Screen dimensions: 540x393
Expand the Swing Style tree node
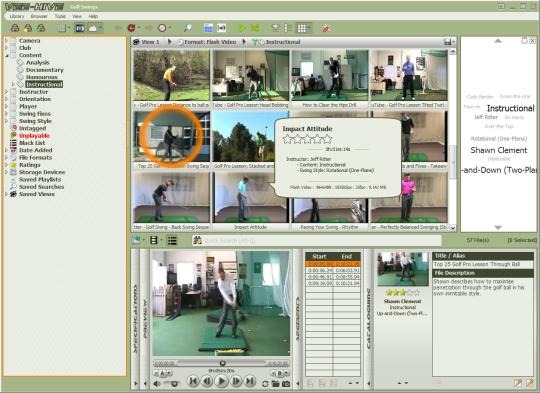[6, 121]
